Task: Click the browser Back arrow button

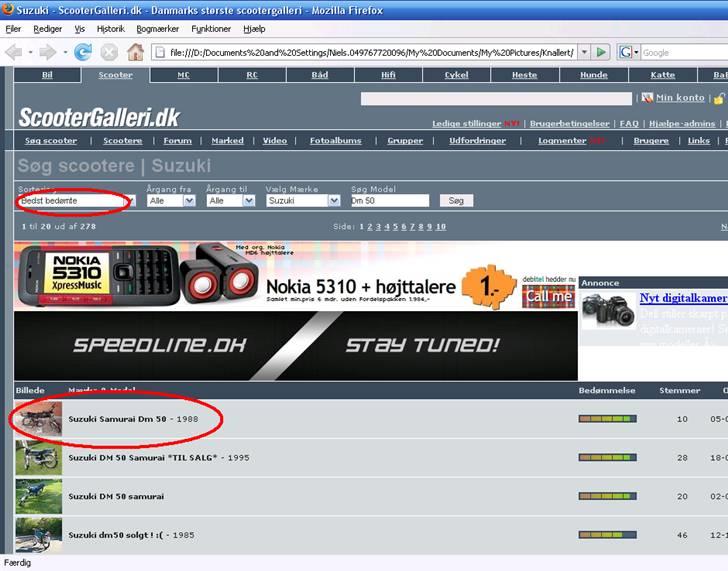Action: click(14, 52)
